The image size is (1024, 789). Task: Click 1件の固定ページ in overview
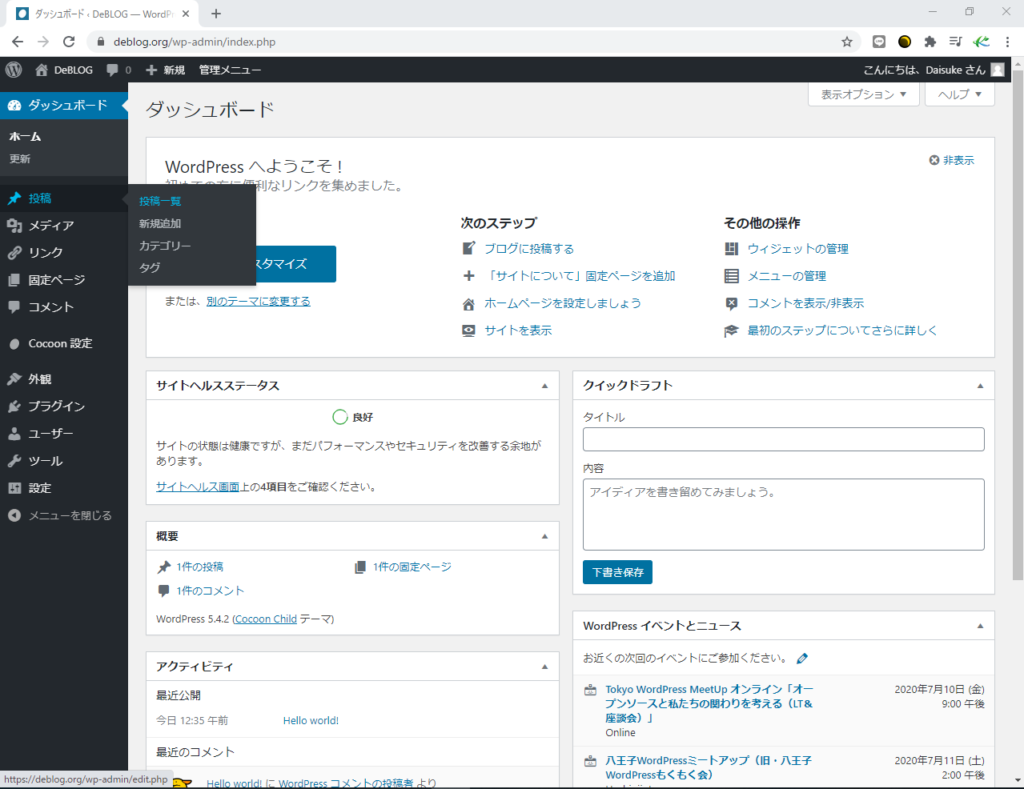coord(411,567)
